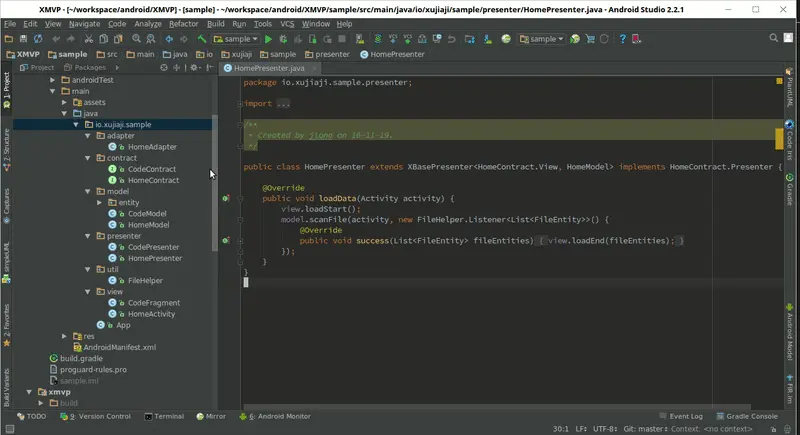Toggle the Event Log tool window
The height and width of the screenshot is (435, 800).
pyautogui.click(x=681, y=416)
